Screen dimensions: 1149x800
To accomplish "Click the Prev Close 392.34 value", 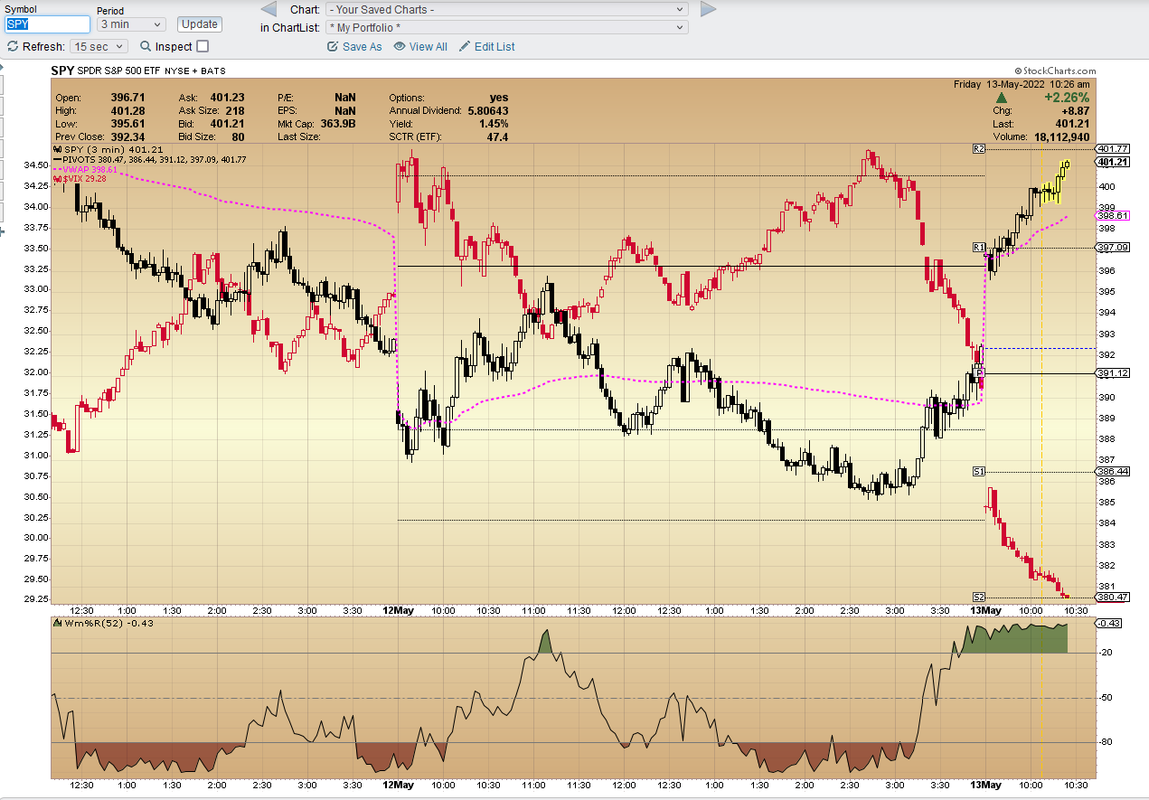I will point(128,137).
